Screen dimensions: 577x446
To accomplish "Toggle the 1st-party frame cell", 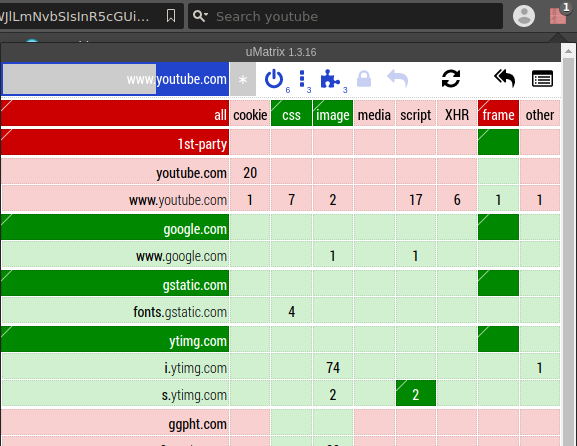I will [499, 142].
